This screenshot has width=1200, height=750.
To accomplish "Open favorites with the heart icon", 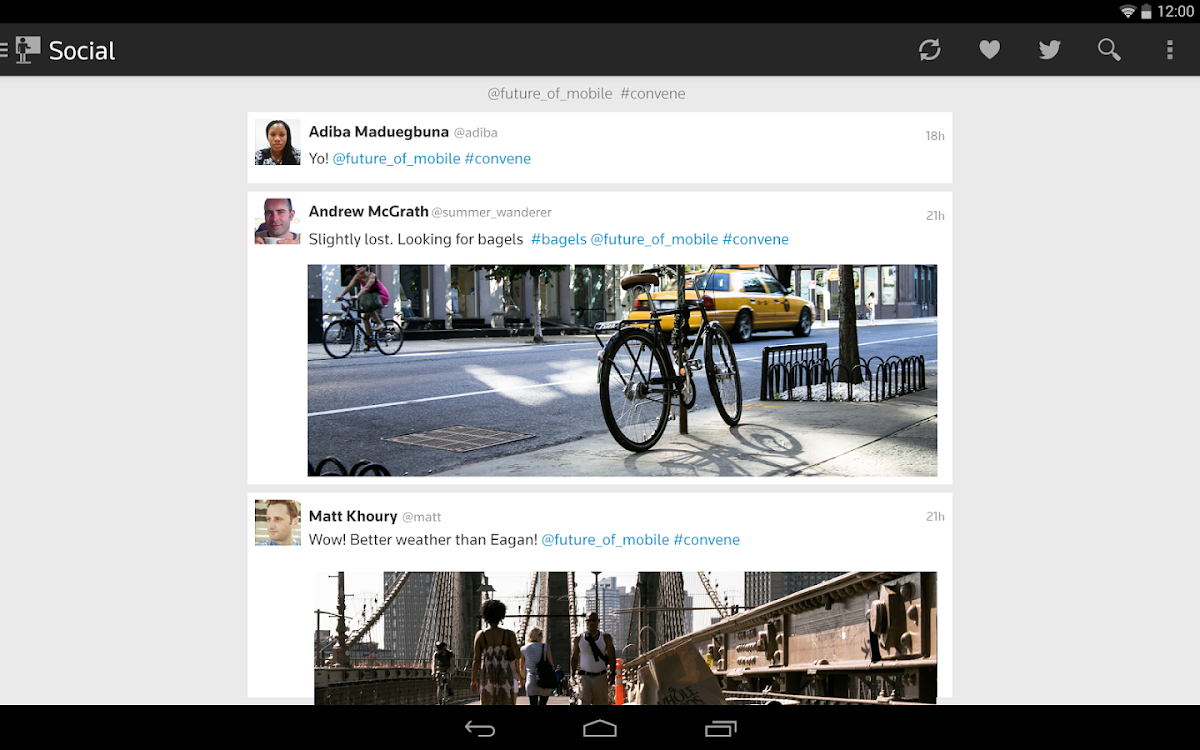I will coord(990,50).
